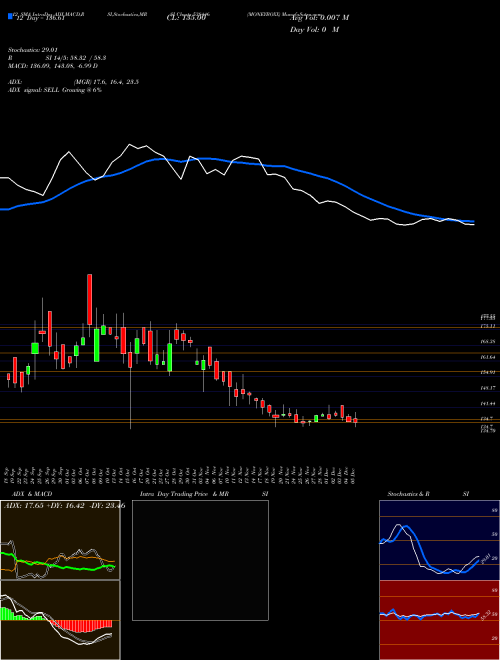Image resolution: width=500 pixels, height=660 pixels.
Task: Click the '12 Day = 136.61' label
Action: (39, 18)
